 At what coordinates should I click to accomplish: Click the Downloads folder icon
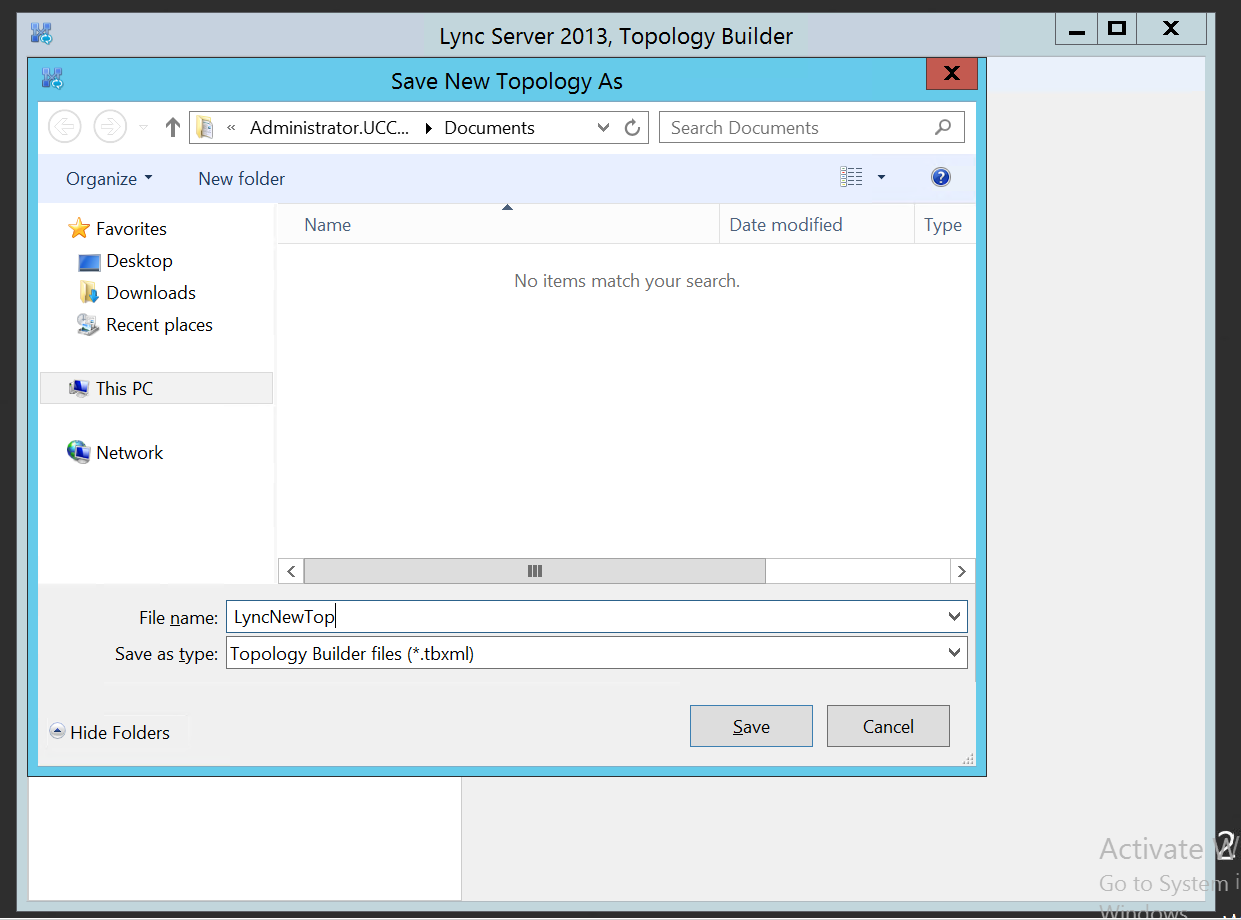click(x=89, y=293)
